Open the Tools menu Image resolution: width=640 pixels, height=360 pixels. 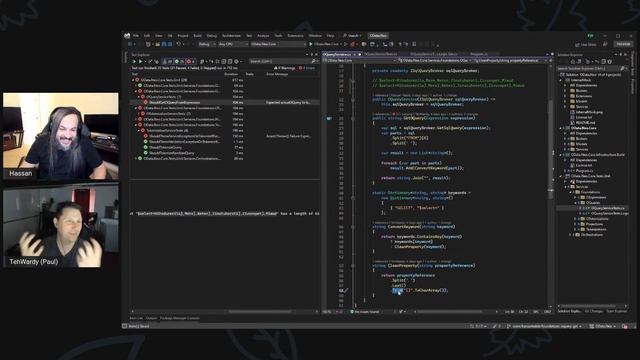pos(278,36)
